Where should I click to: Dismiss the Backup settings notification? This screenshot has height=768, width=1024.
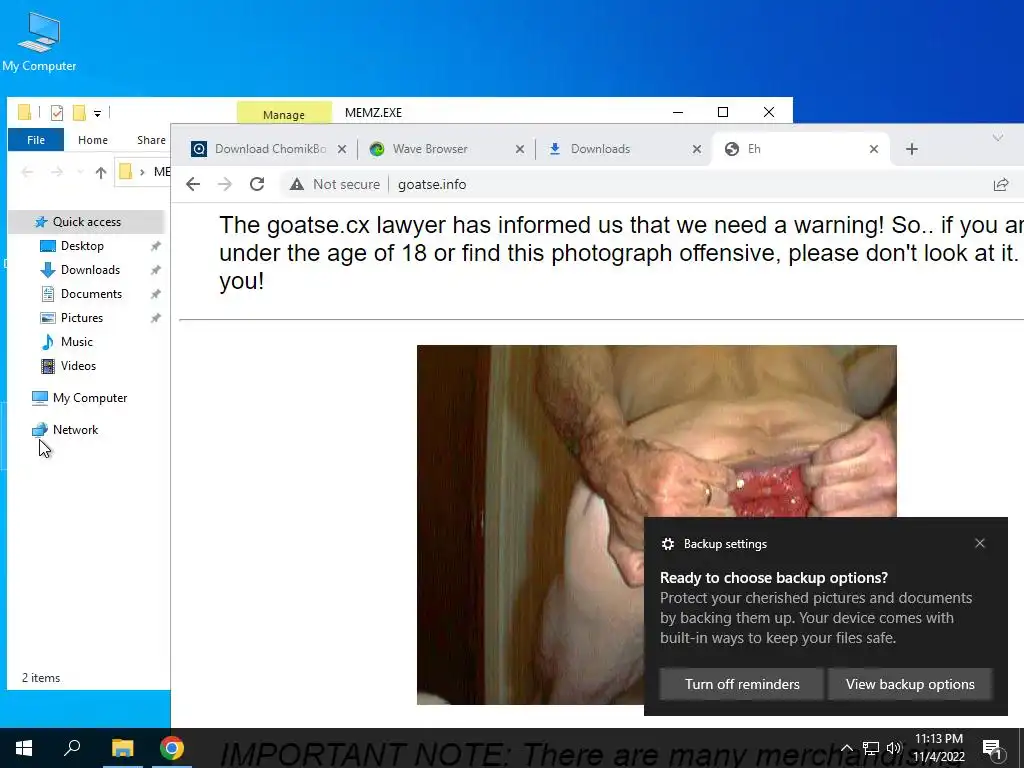click(980, 543)
